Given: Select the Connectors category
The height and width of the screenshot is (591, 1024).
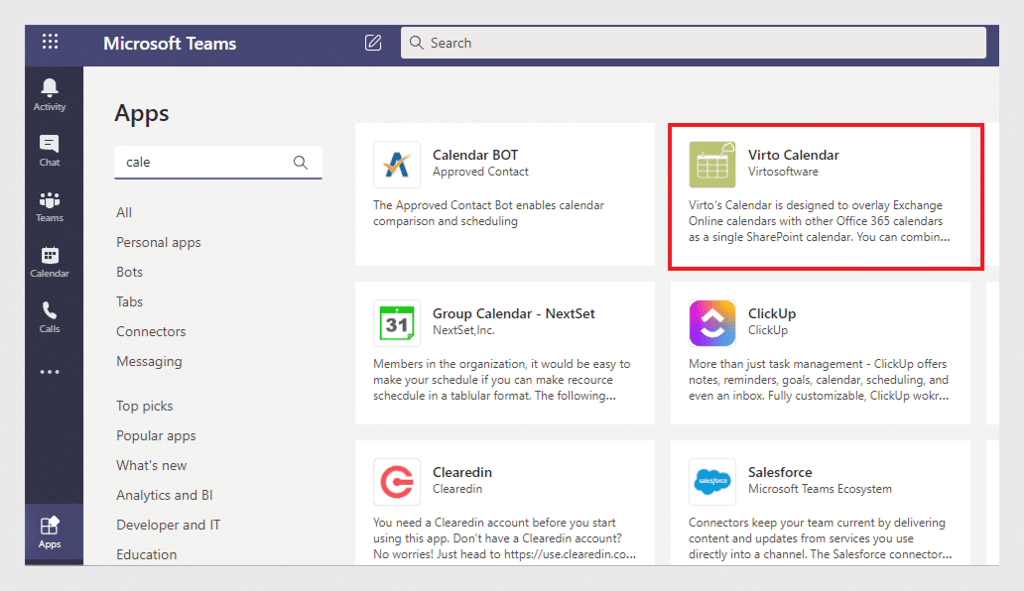Looking at the screenshot, I should click(x=151, y=331).
